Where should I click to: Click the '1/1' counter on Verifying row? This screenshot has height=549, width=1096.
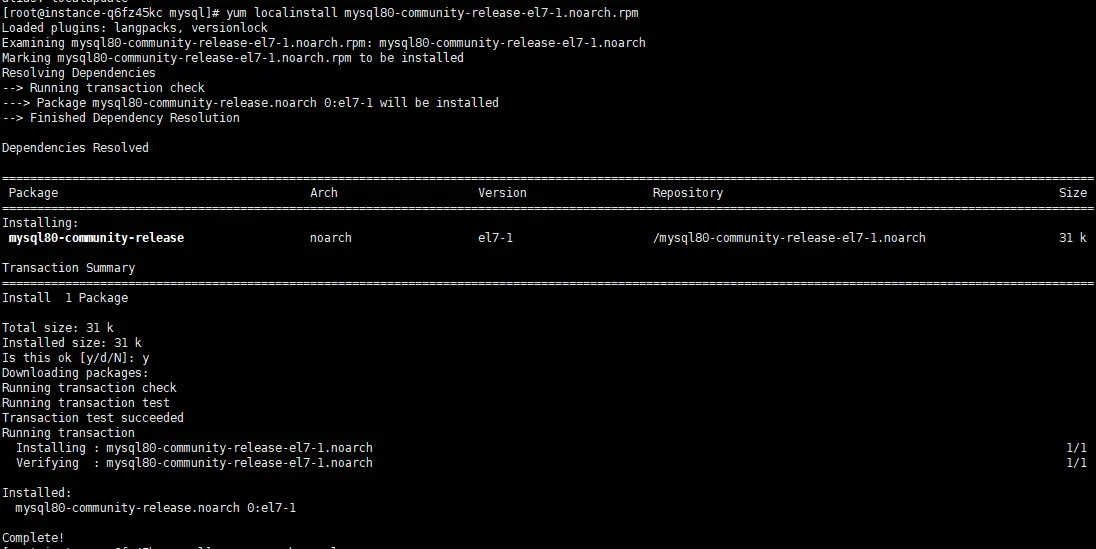coord(1076,463)
